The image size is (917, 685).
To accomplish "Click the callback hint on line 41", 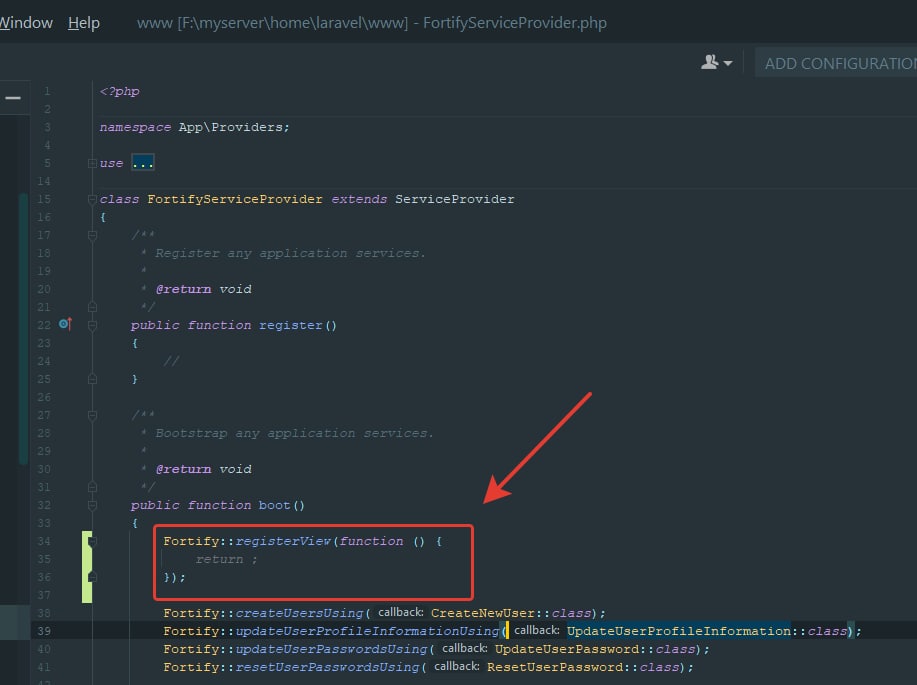I will point(457,666).
